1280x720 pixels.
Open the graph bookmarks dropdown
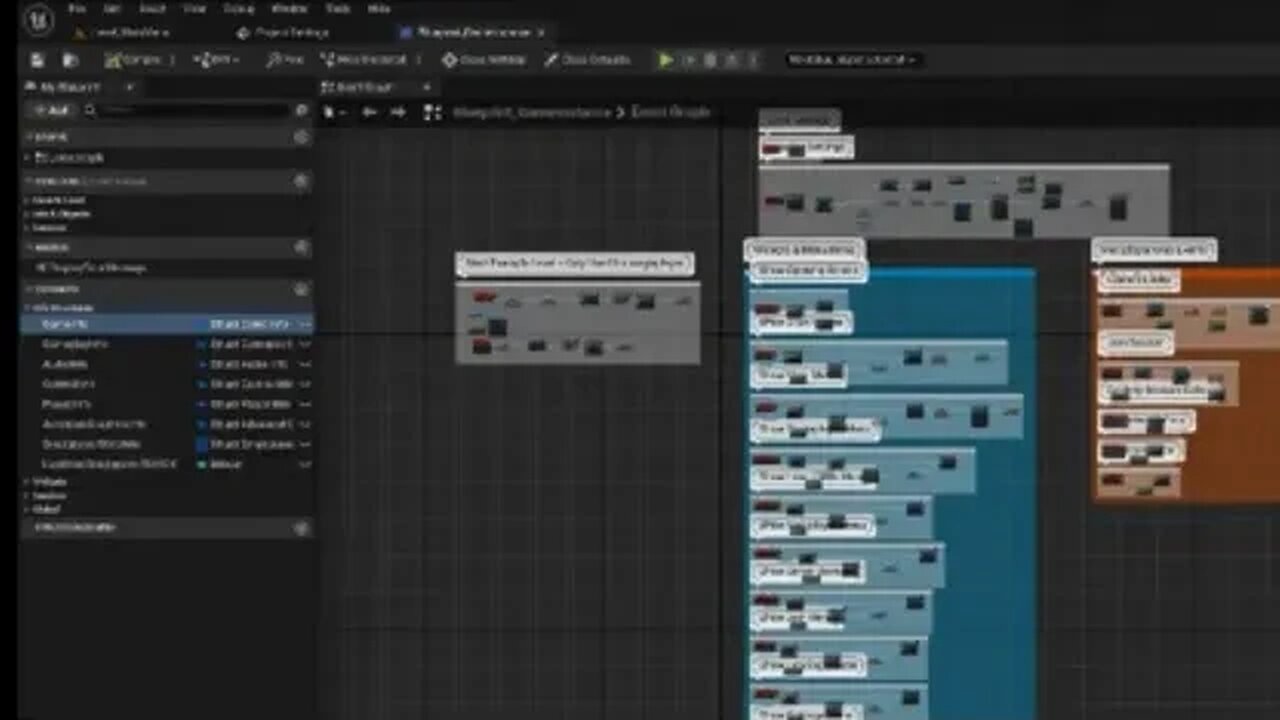(333, 113)
